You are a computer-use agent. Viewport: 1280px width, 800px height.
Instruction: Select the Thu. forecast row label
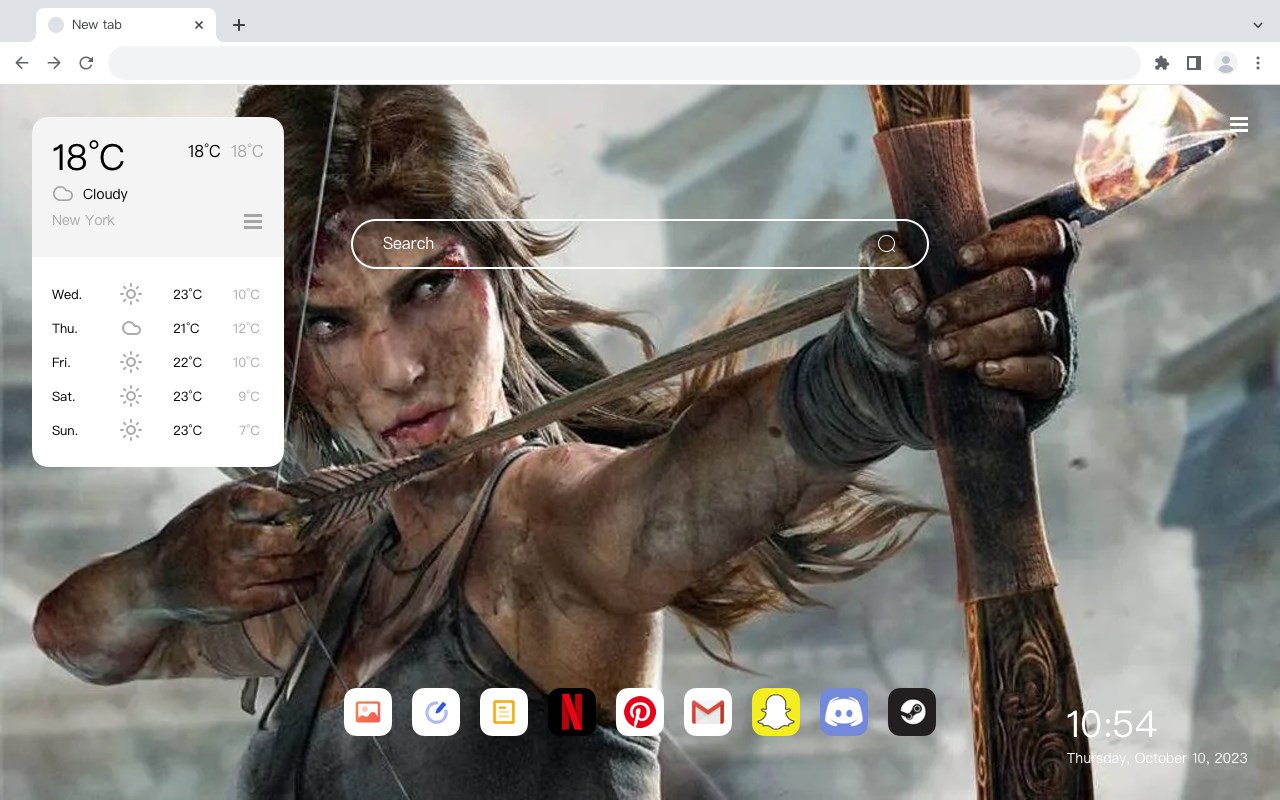pyautogui.click(x=65, y=328)
